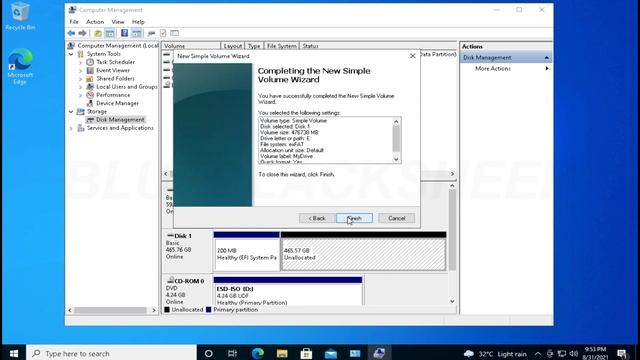640x360 pixels.
Task: Sort by the Volume column header
Action: coord(191,46)
